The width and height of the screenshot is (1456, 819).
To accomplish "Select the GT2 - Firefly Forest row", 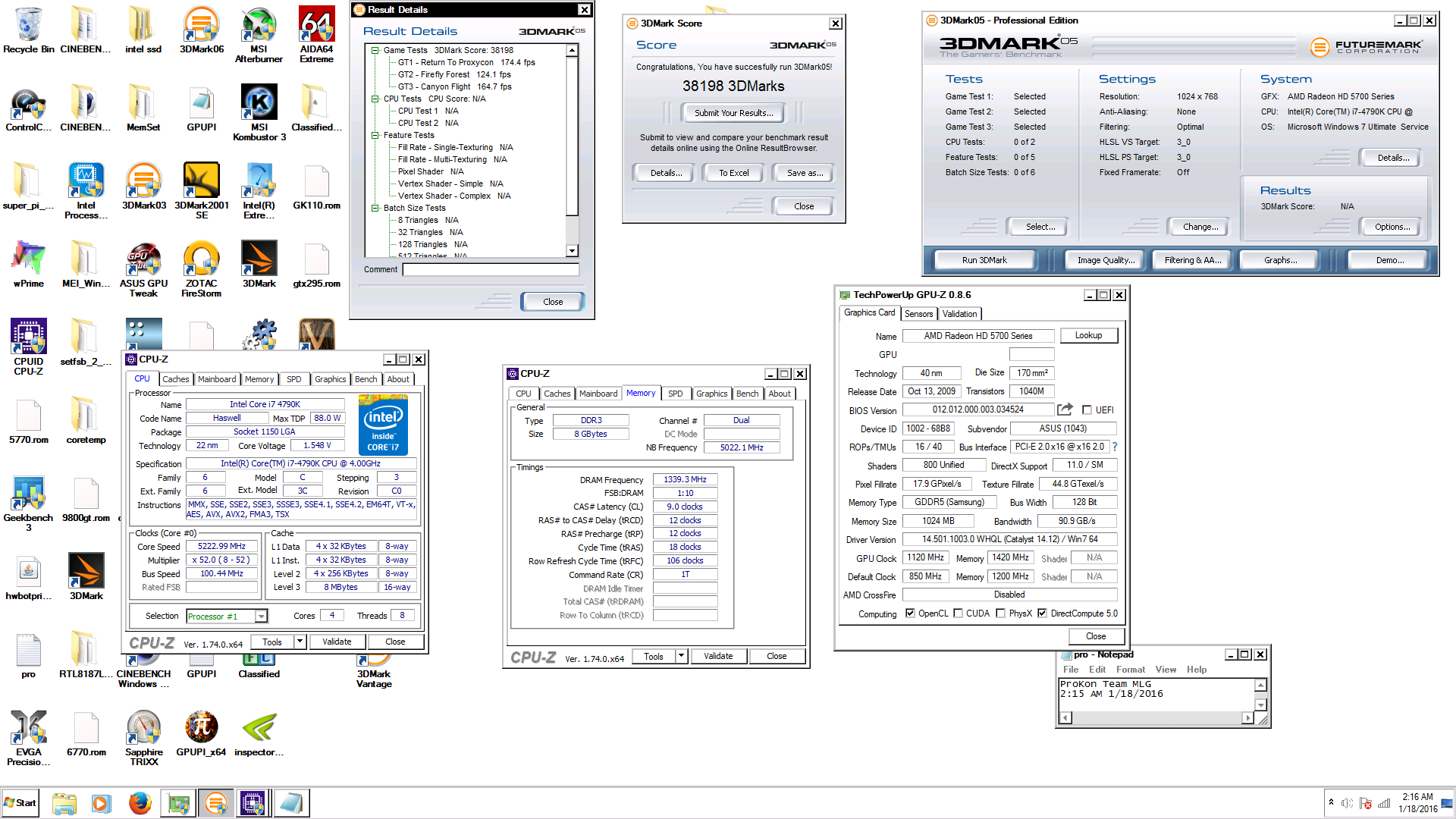I will 453,74.
